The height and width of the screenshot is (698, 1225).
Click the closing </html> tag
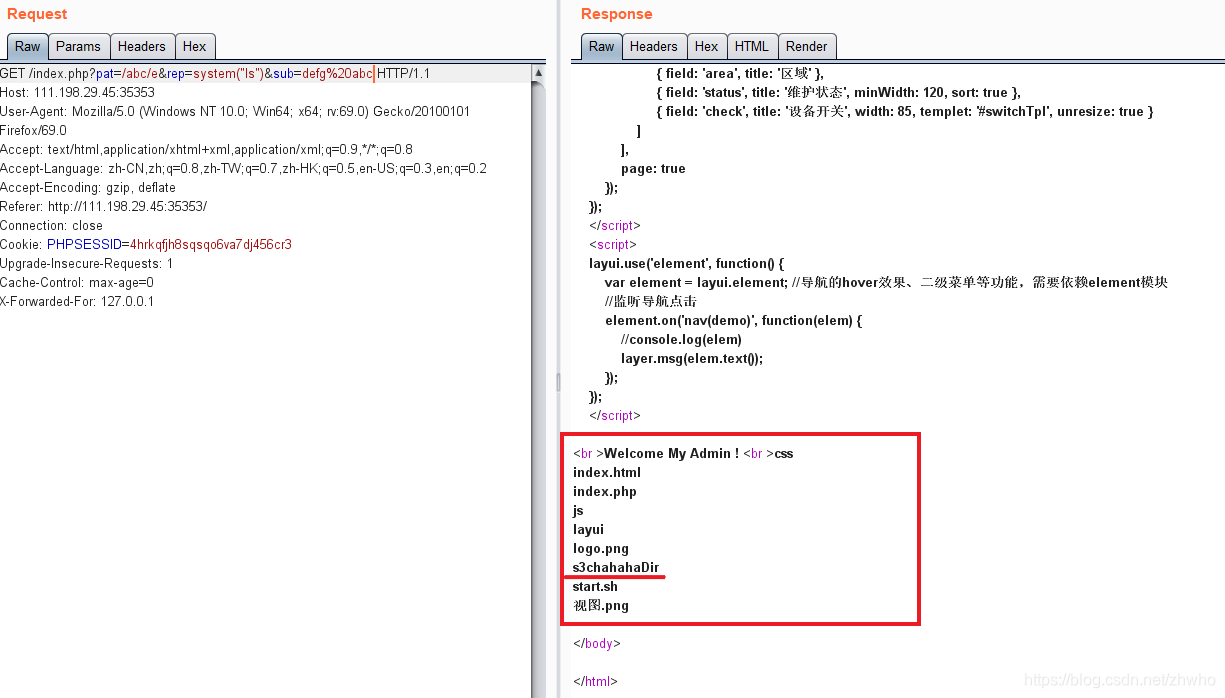(x=596, y=681)
